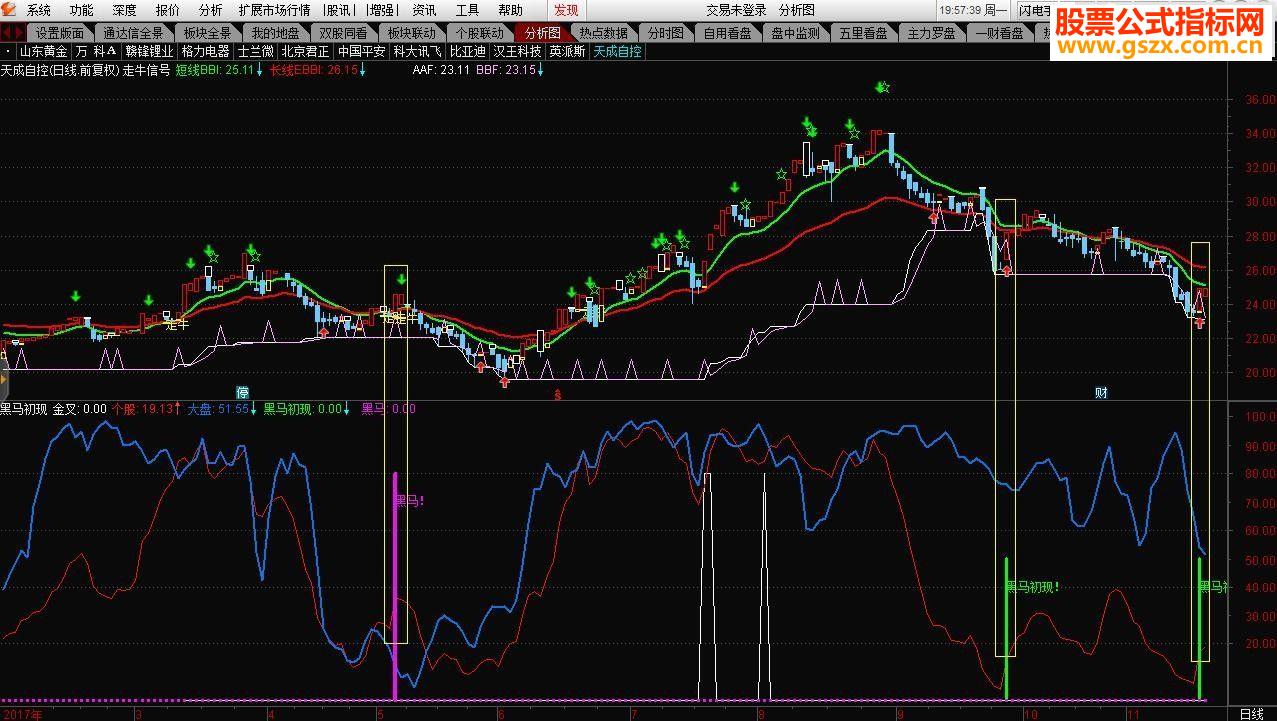1277x721 pixels.
Task: Switch to the 盘中监测 tab
Action: coord(795,32)
